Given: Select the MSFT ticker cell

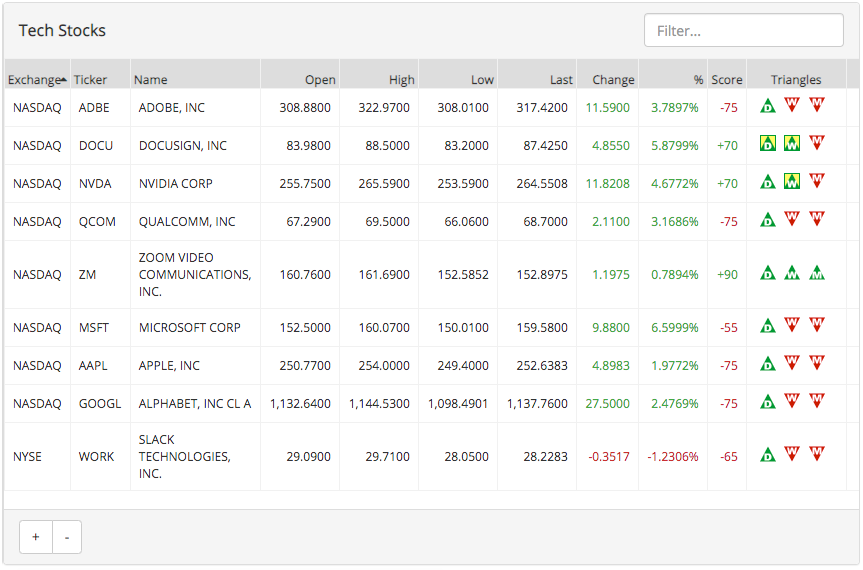Looking at the screenshot, I should click(100, 328).
